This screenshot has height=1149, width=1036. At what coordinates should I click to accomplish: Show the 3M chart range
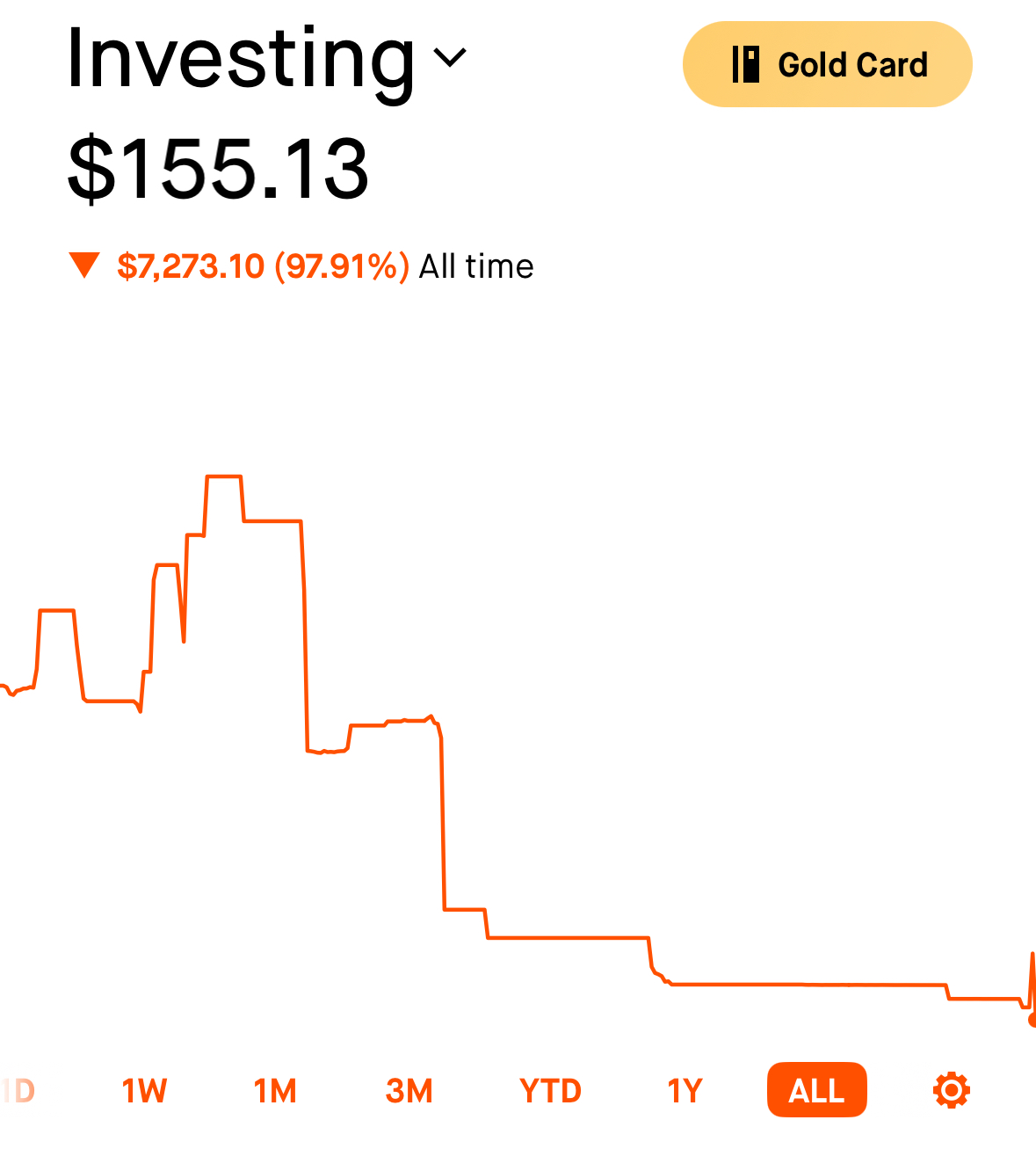click(x=409, y=1091)
